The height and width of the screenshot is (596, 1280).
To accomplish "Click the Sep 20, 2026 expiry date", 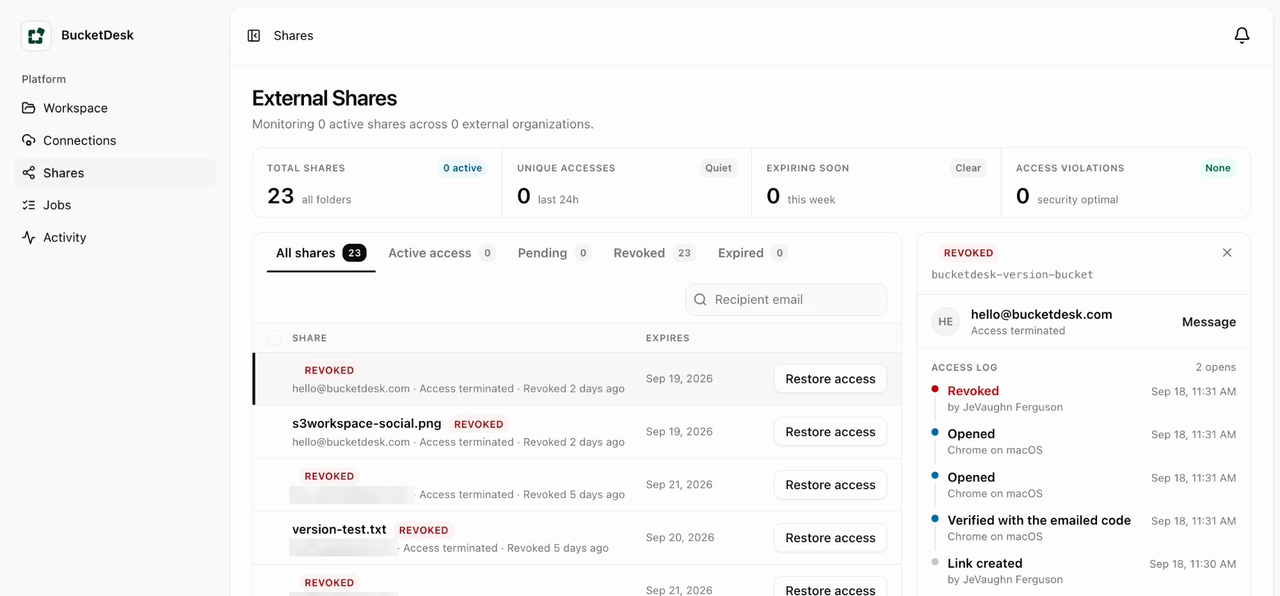I will click(680, 538).
